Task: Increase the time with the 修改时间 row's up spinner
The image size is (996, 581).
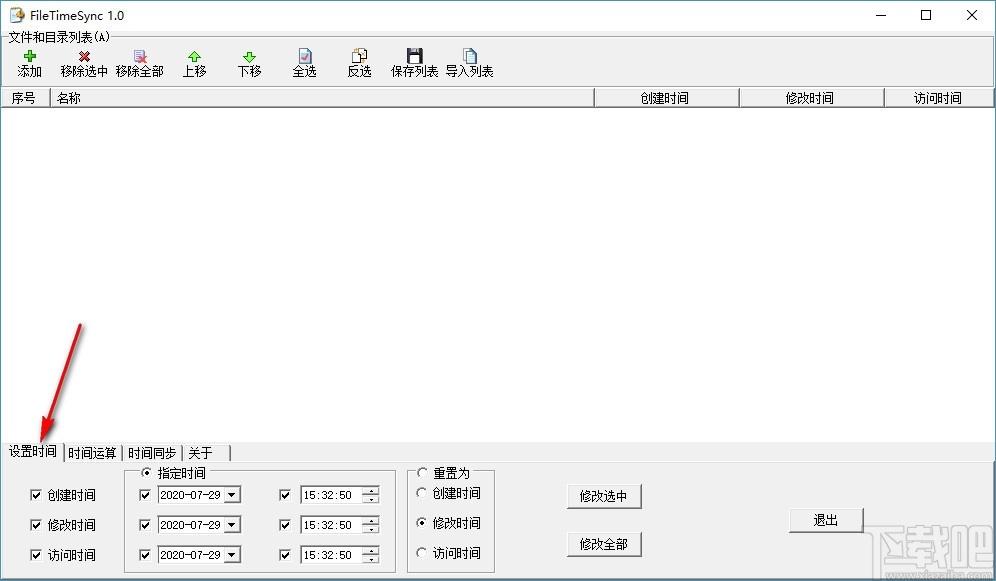Action: point(371,521)
